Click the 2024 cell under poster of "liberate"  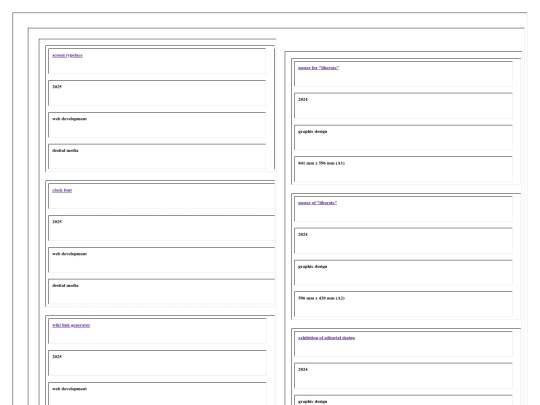403,241
